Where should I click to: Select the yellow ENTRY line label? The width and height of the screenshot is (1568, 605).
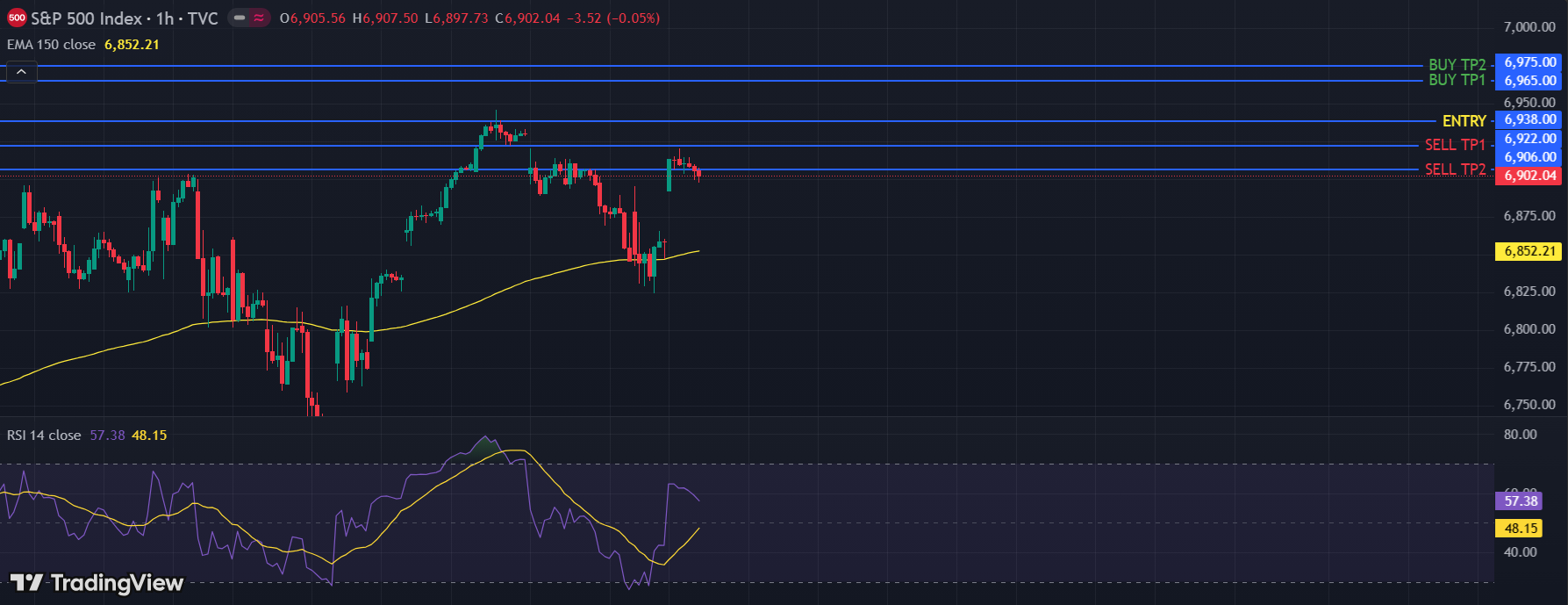[x=1464, y=121]
